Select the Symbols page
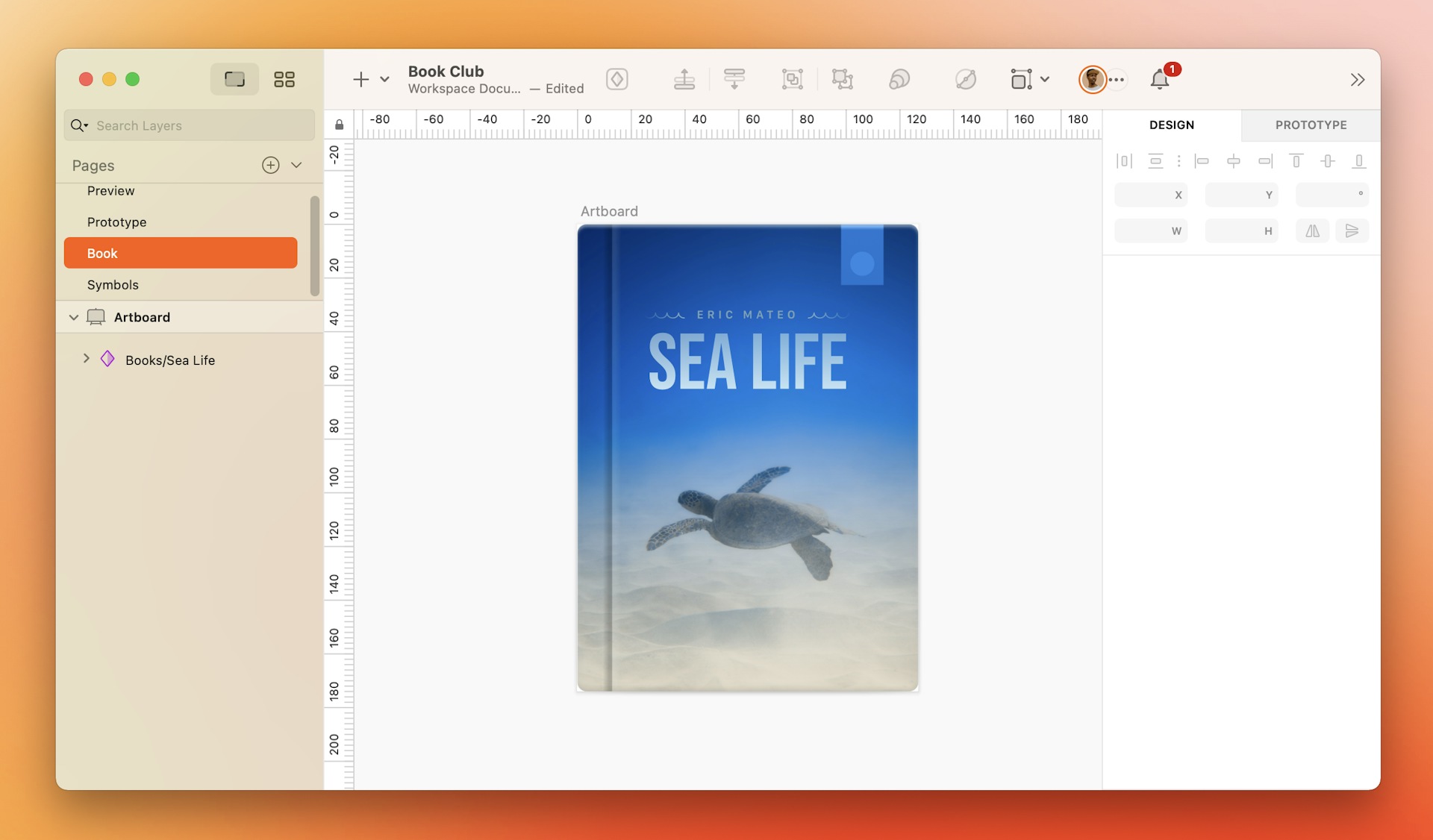 tap(112, 284)
